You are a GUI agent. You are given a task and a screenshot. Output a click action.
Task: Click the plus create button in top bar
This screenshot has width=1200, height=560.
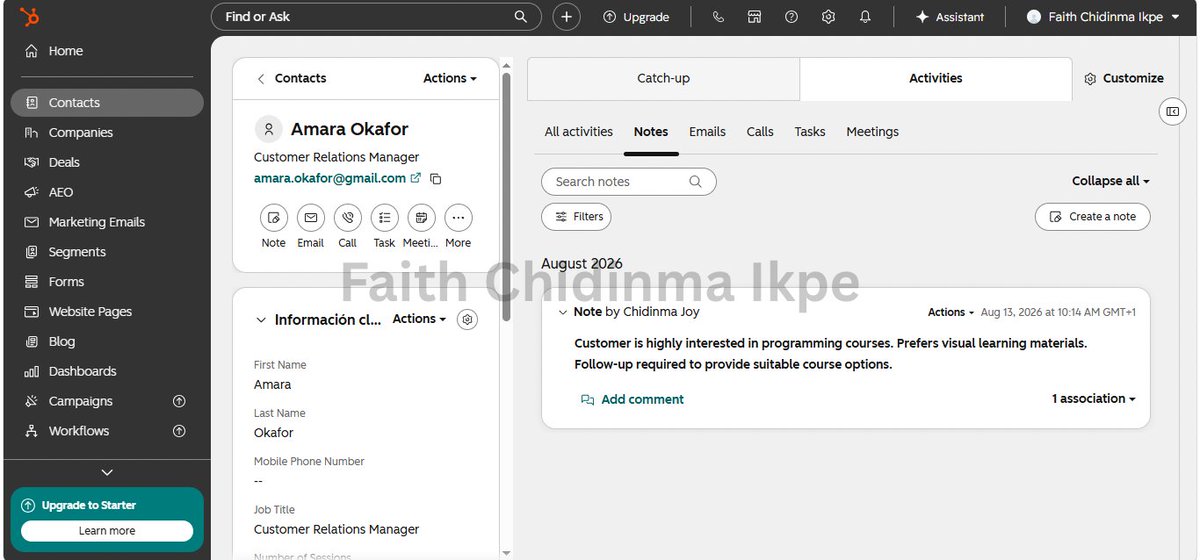pos(567,17)
